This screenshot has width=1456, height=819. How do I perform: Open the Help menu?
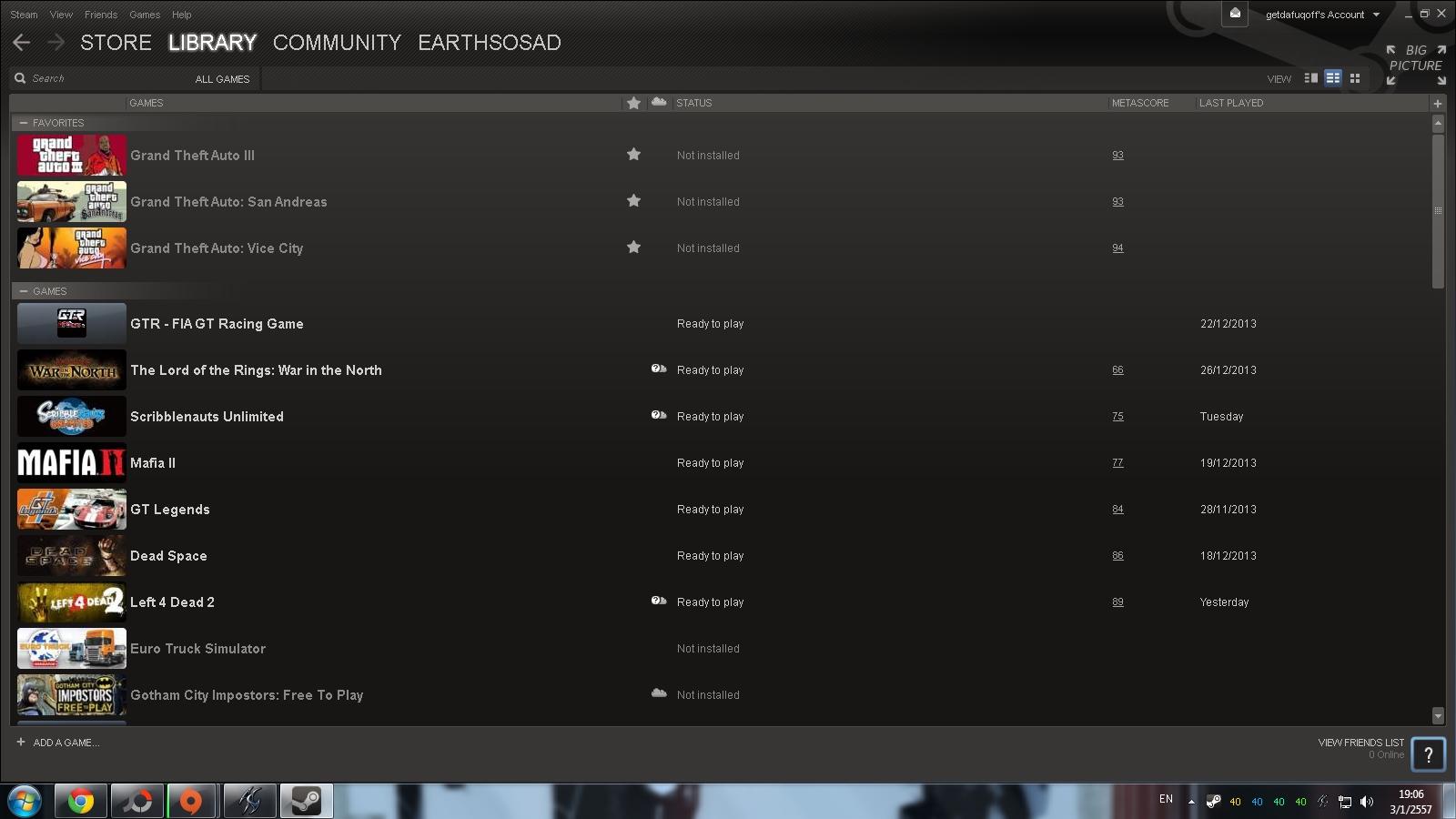(x=182, y=15)
